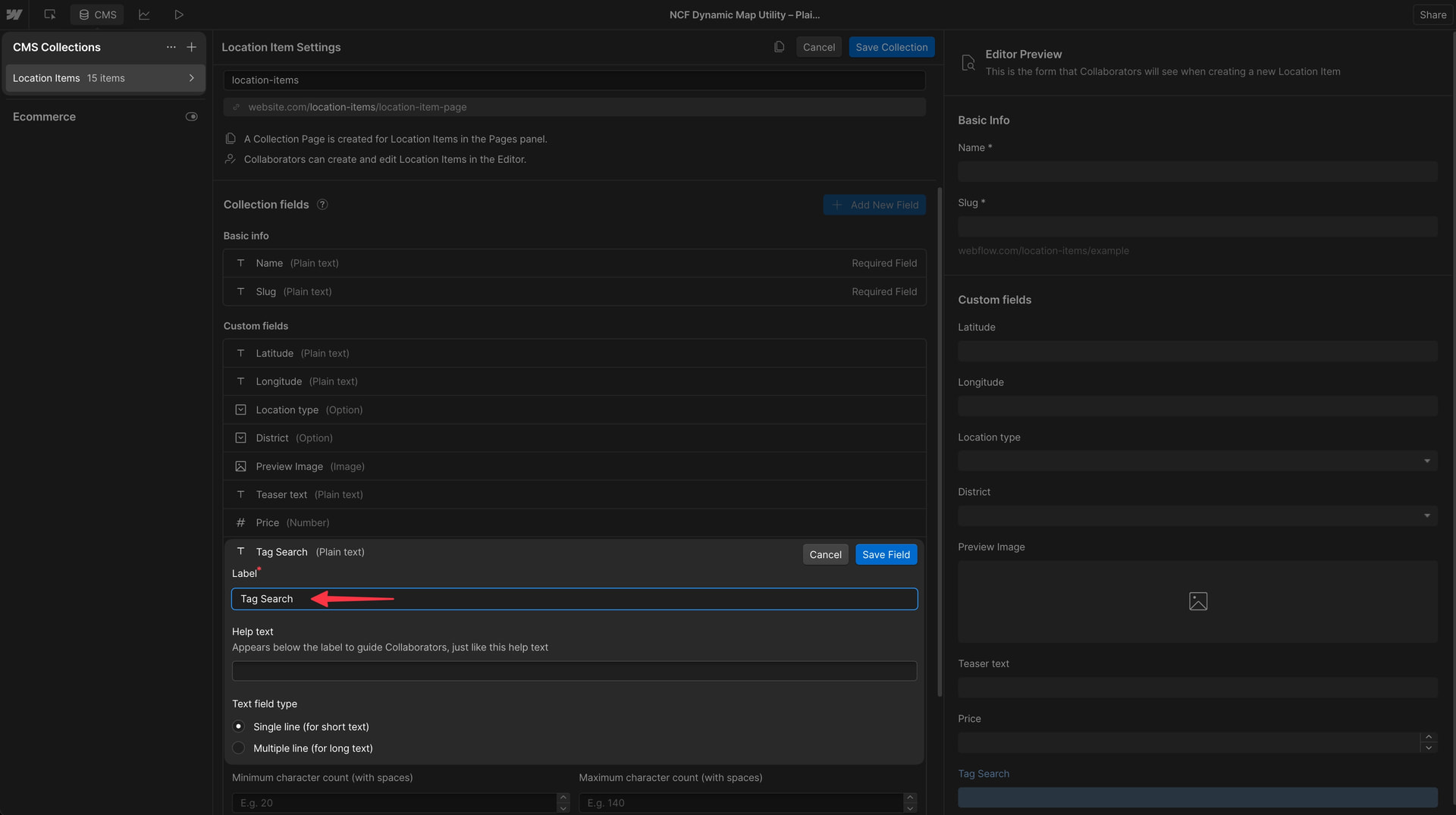The image size is (1456, 815).
Task: Focus the Tag Search label input
Action: coord(574,599)
